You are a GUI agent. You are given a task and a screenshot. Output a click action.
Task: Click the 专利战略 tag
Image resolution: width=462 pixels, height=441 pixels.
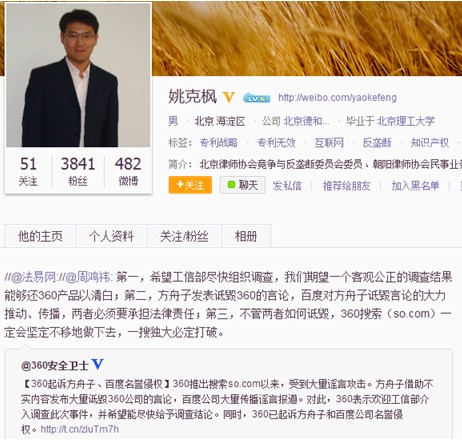tap(219, 143)
